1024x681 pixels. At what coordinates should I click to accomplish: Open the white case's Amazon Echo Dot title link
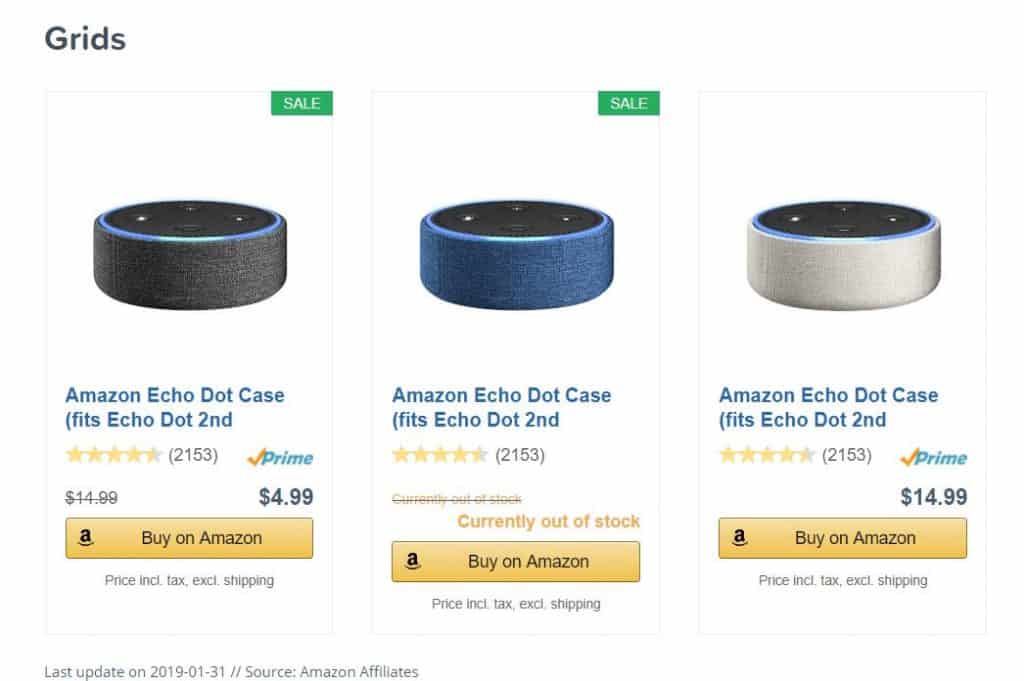coord(829,407)
